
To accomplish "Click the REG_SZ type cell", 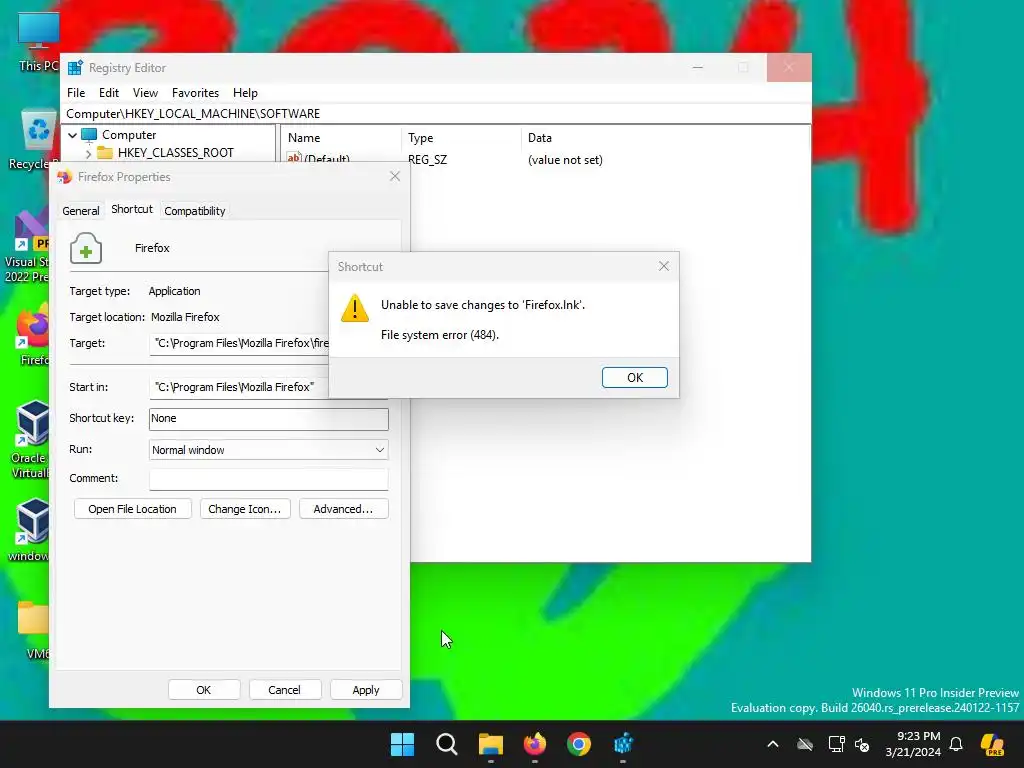I will tap(427, 159).
